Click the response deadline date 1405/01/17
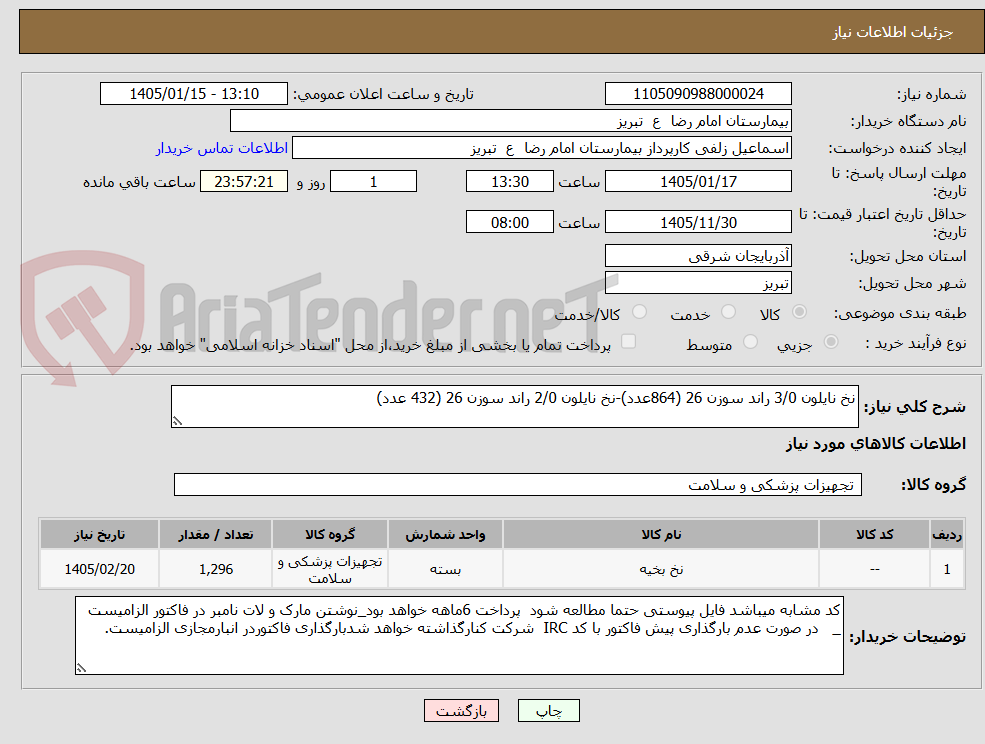Image resolution: width=985 pixels, height=744 pixels. (x=698, y=182)
